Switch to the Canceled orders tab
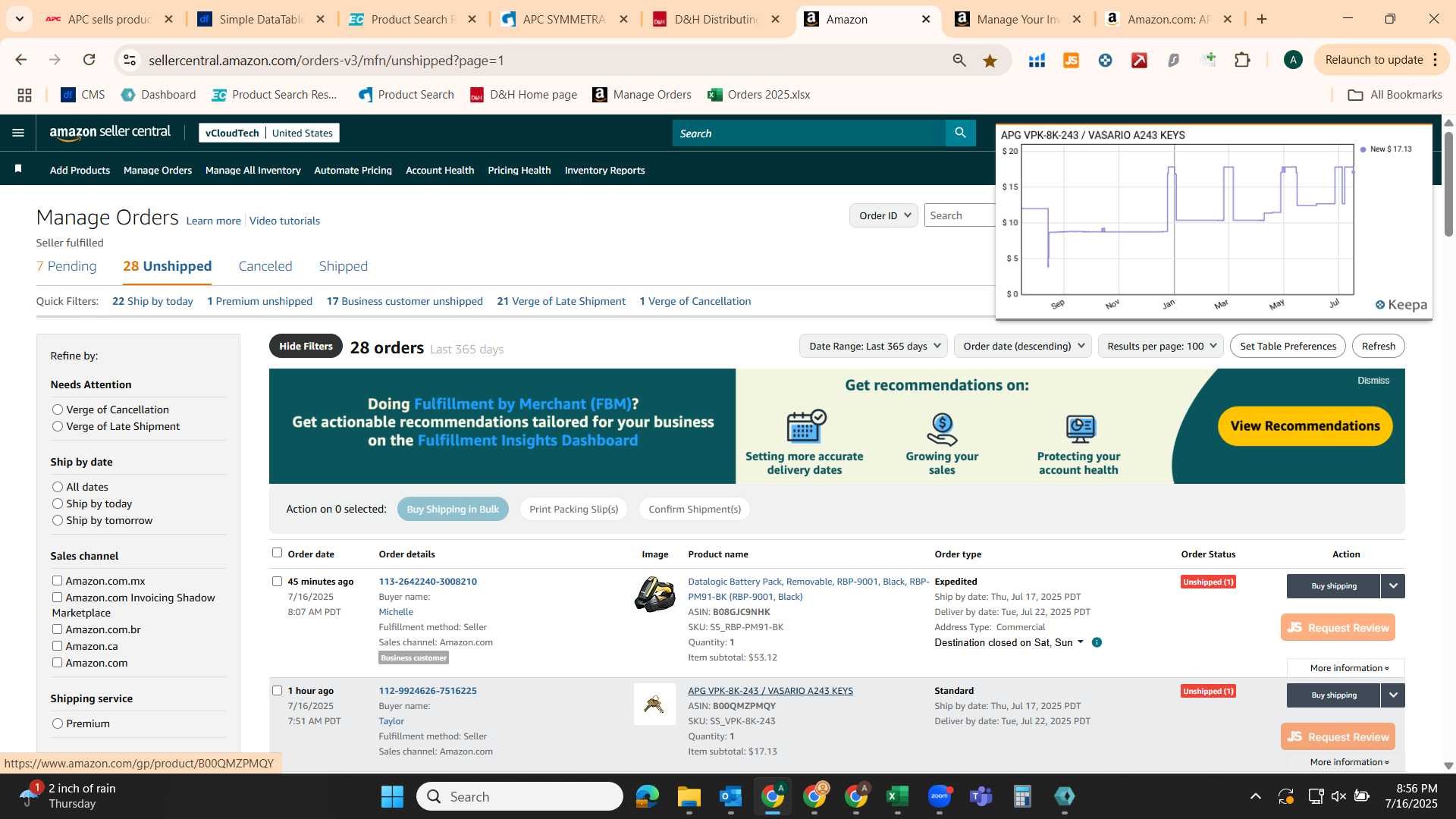The width and height of the screenshot is (1456, 819). [265, 266]
